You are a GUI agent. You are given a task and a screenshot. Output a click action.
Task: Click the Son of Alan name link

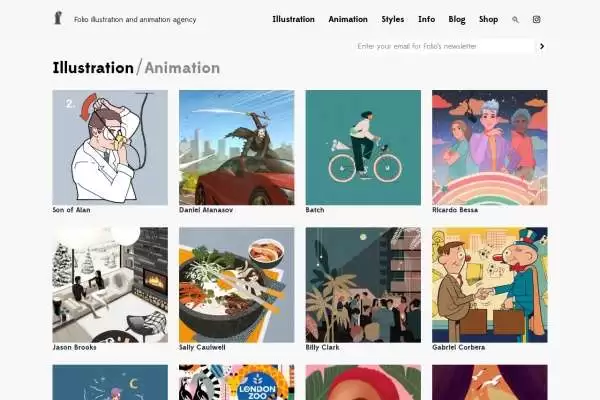[x=72, y=210]
